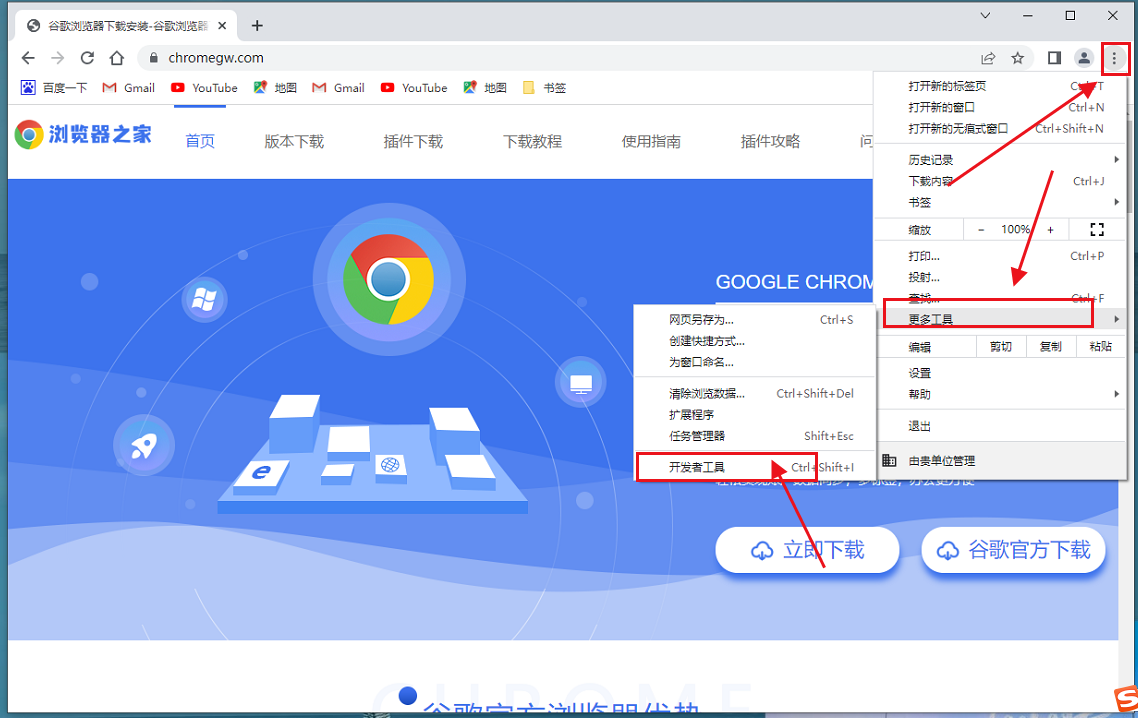Open the first YouTube bookmark
The height and width of the screenshot is (718, 1138).
coord(204,88)
